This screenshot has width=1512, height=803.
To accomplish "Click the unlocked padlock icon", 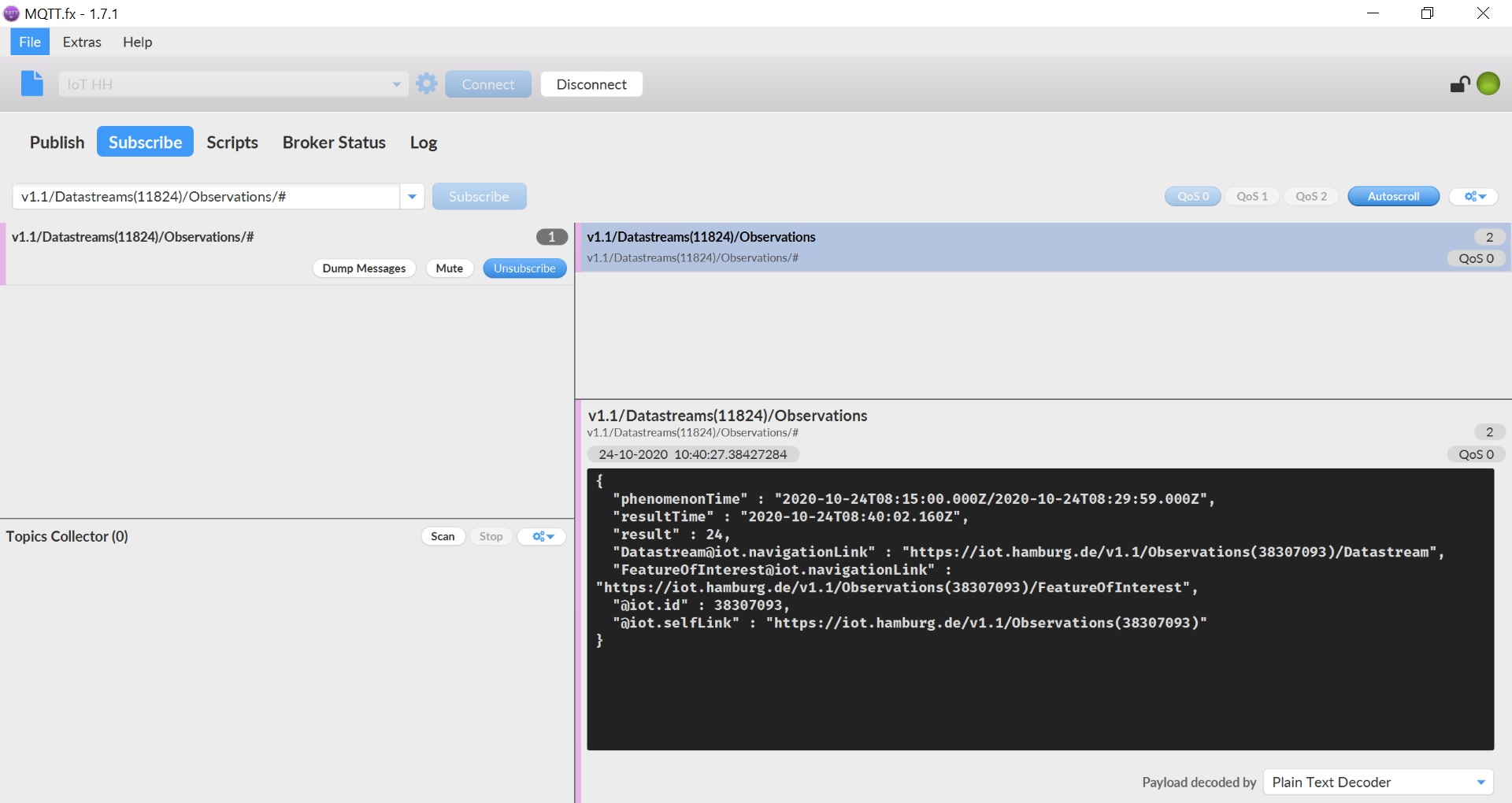I will tap(1460, 83).
